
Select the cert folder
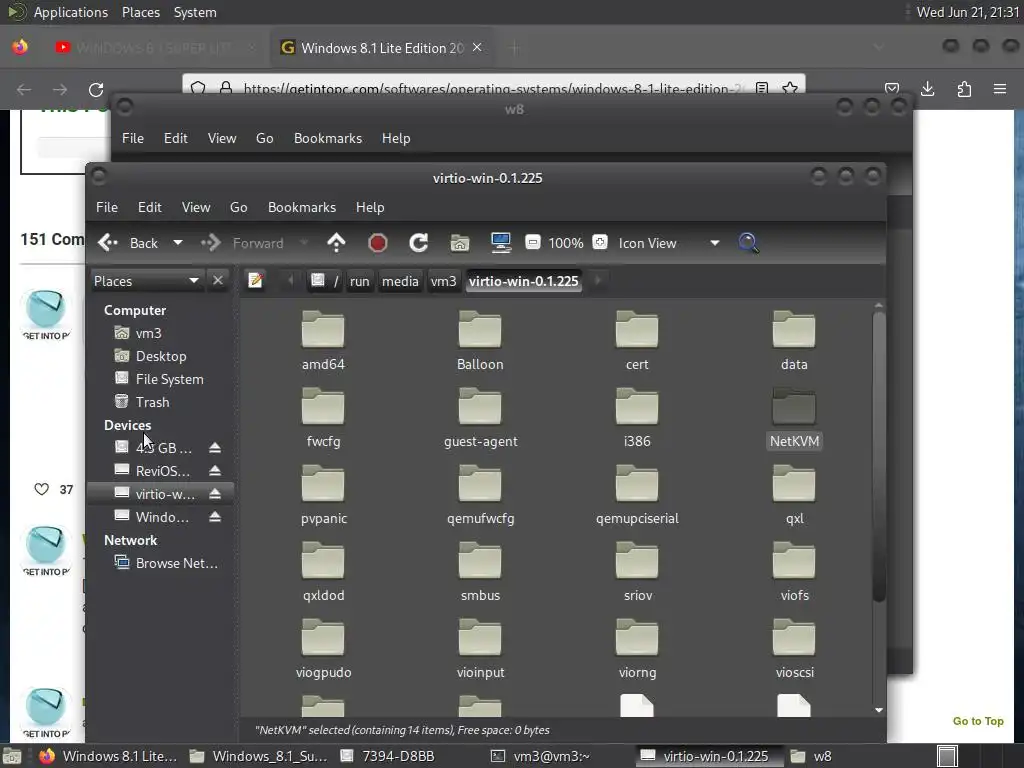click(x=637, y=340)
